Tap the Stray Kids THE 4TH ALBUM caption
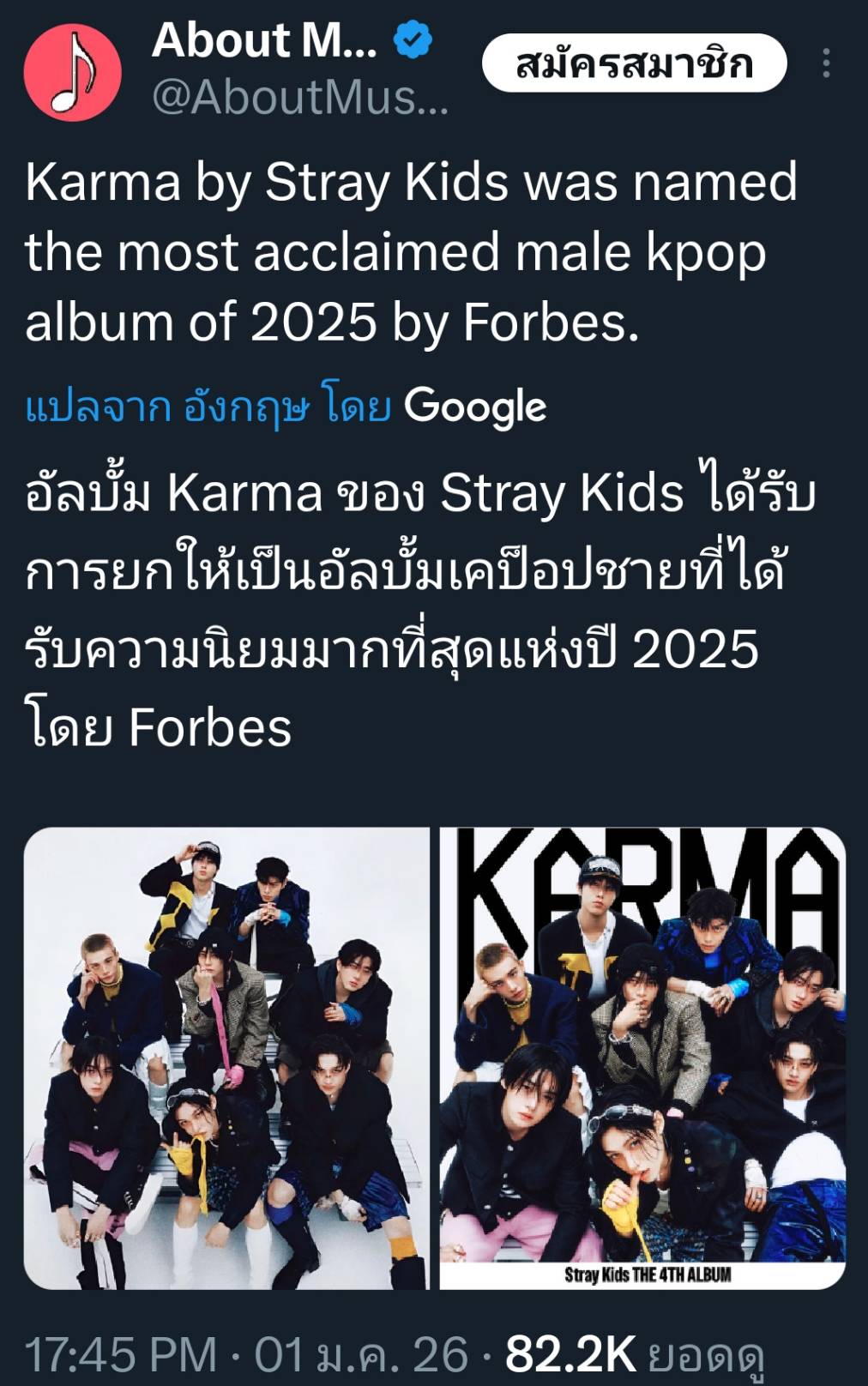 tap(648, 1275)
